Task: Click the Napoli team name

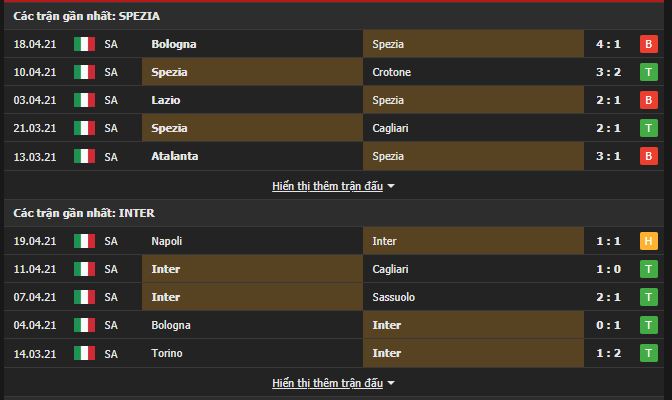Action: 168,241
